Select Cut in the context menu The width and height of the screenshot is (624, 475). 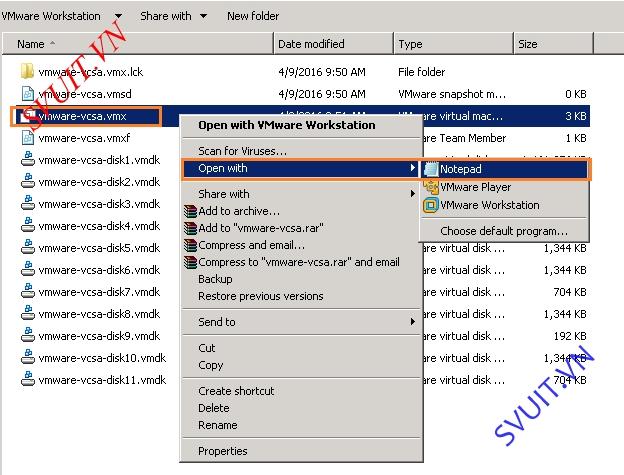pyautogui.click(x=207, y=348)
